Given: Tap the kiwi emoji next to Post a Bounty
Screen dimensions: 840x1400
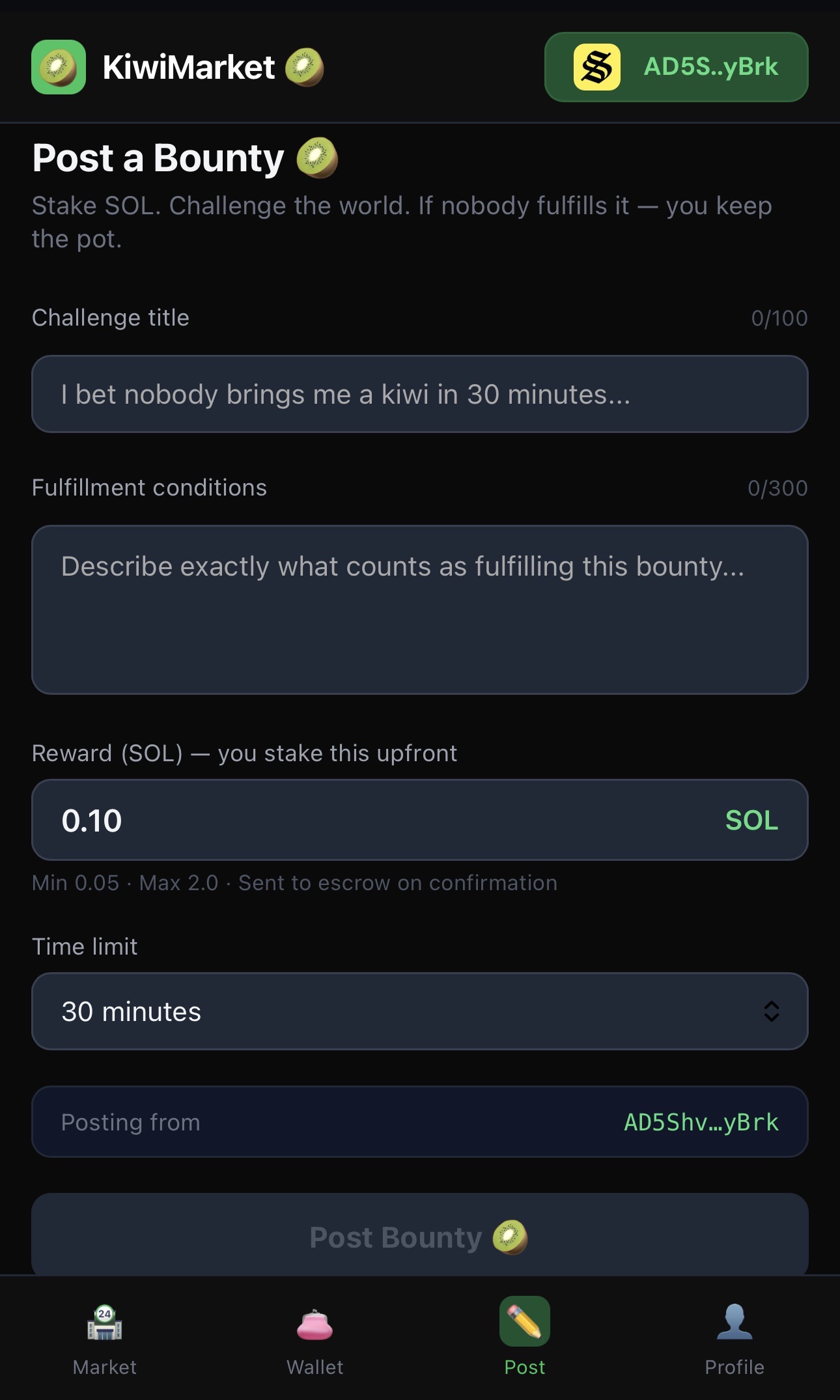Looking at the screenshot, I should click(317, 158).
